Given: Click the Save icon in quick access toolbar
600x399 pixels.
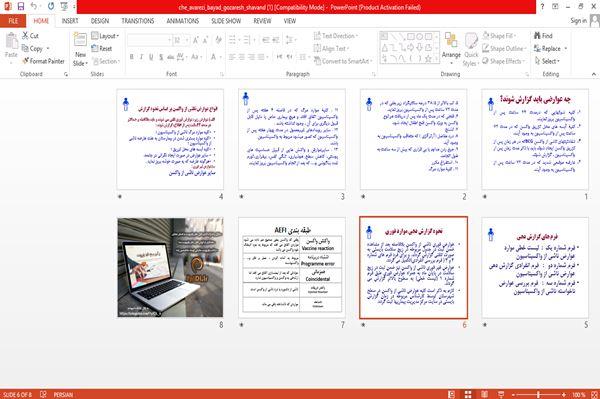Looking at the screenshot, I should [21, 6].
